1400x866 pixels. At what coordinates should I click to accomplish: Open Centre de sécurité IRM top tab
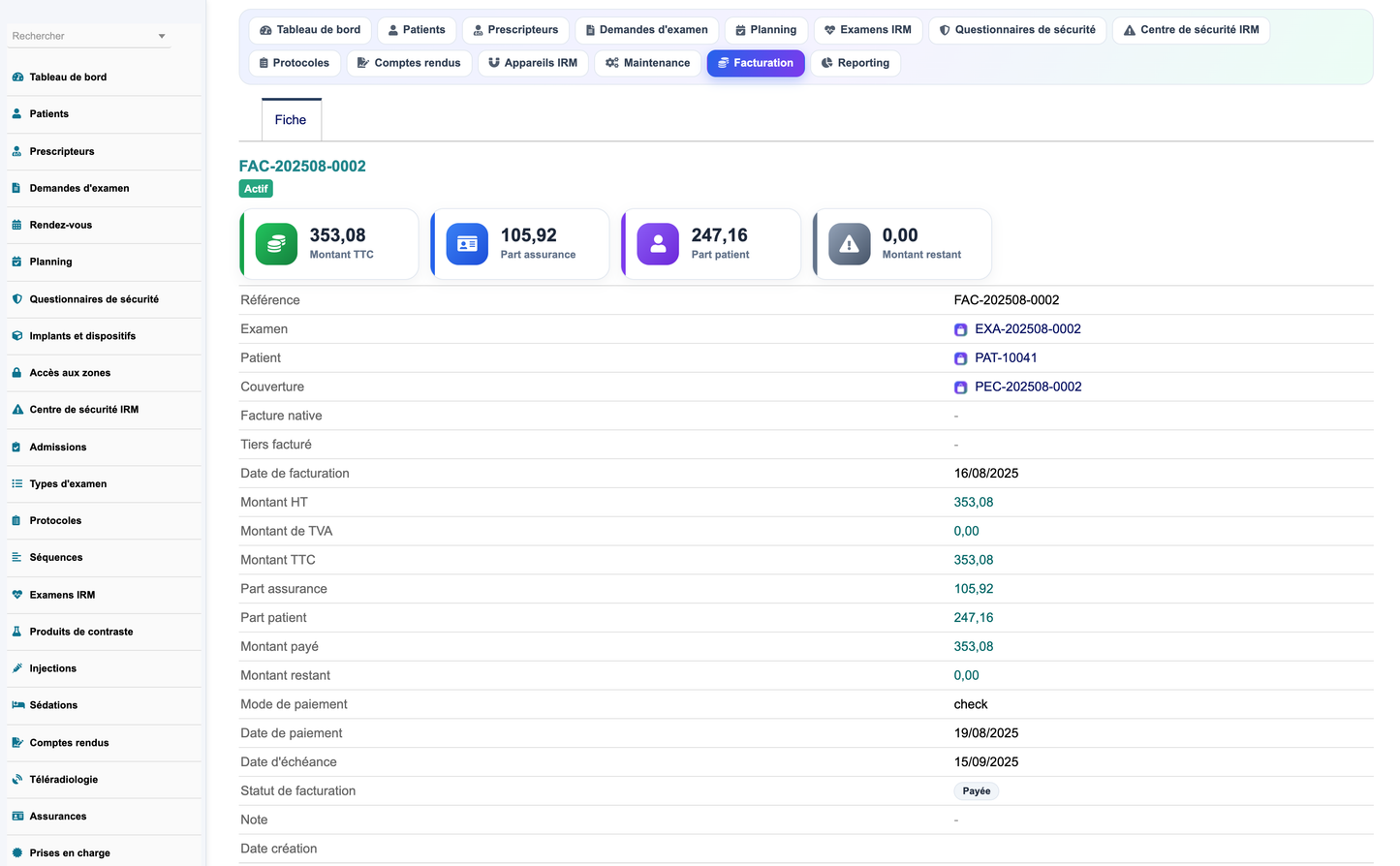point(1192,30)
